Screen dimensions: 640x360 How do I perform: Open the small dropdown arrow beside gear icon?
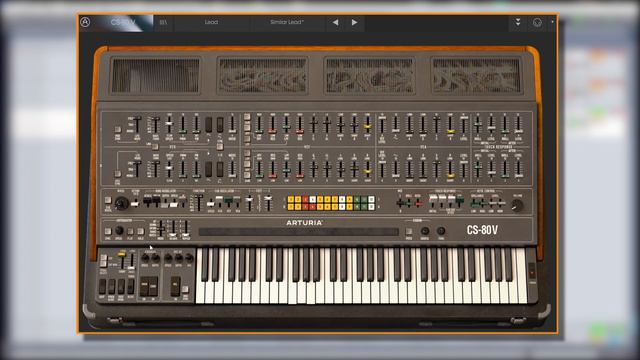[553, 22]
